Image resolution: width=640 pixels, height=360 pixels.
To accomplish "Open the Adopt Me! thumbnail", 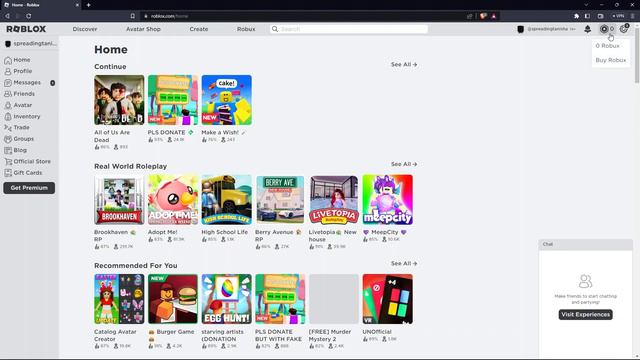I will point(173,200).
